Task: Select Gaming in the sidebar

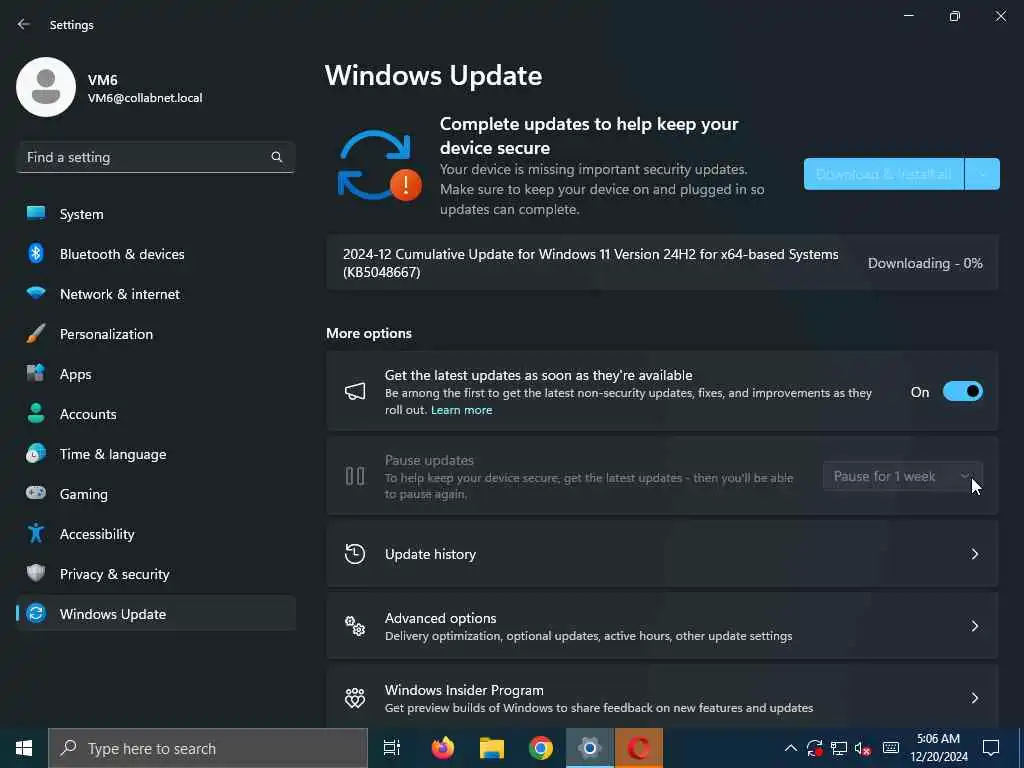Action: (156, 494)
